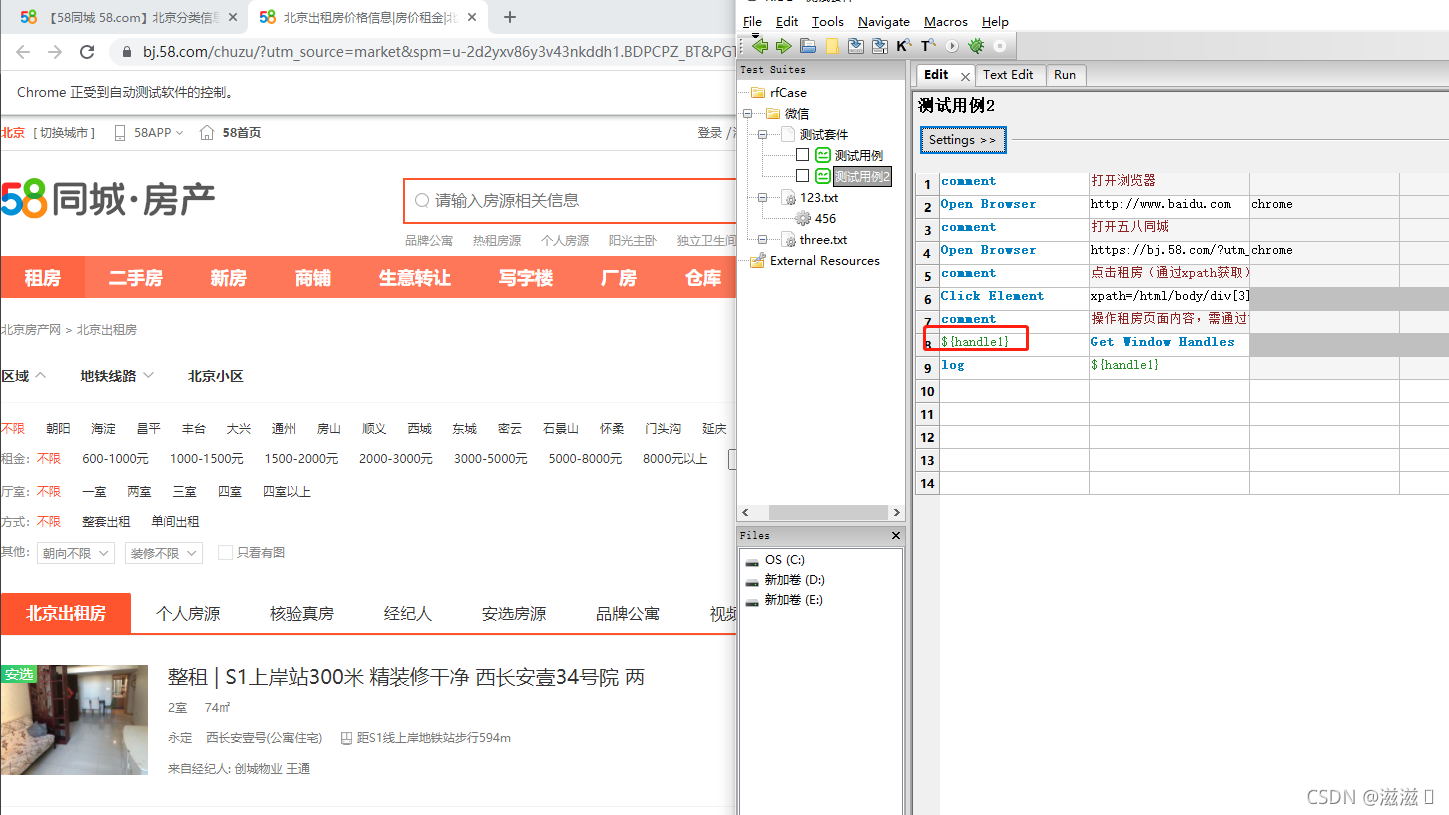
Task: Reload the Chrome page
Action: click(x=87, y=52)
